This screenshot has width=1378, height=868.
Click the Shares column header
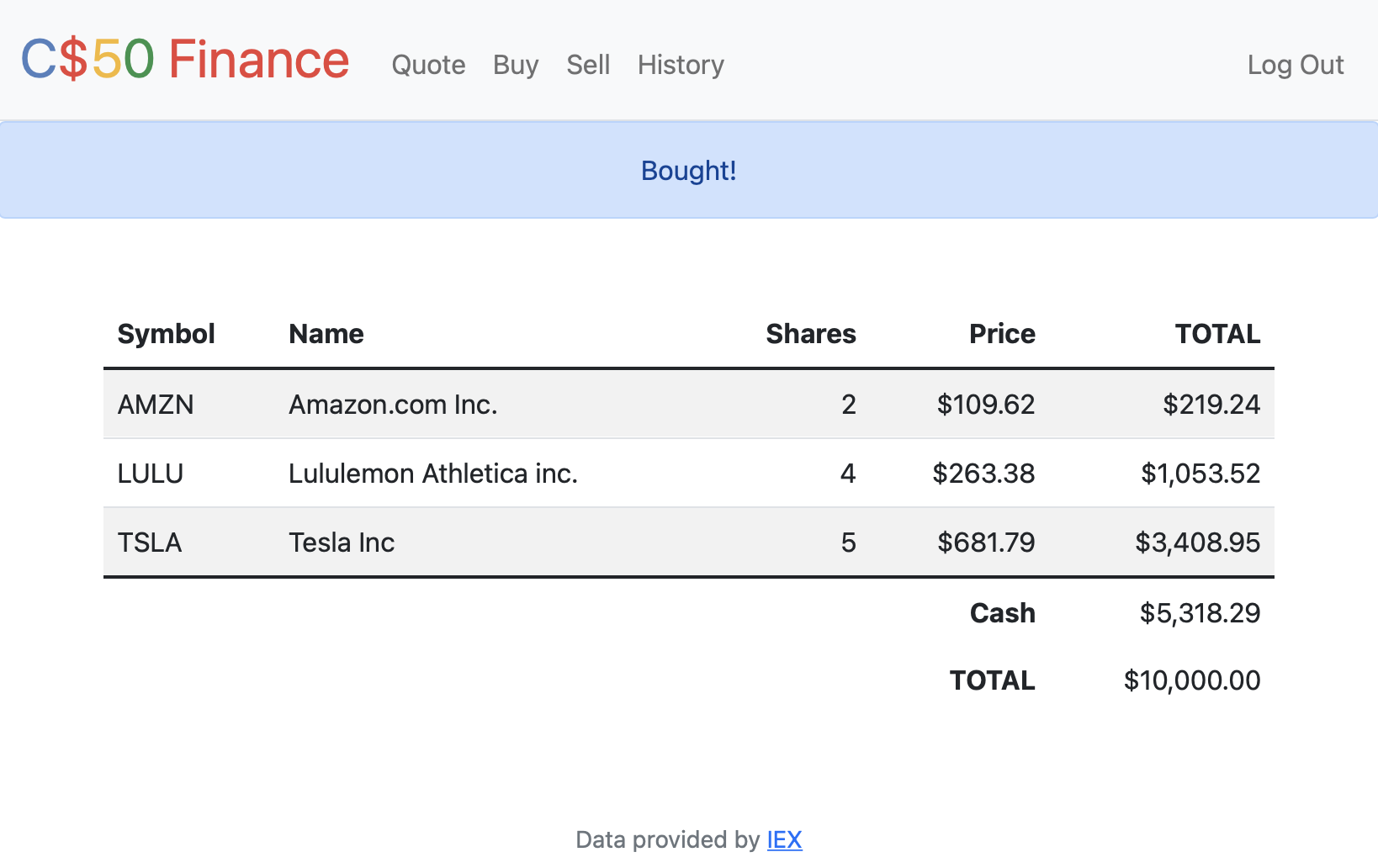tap(811, 334)
